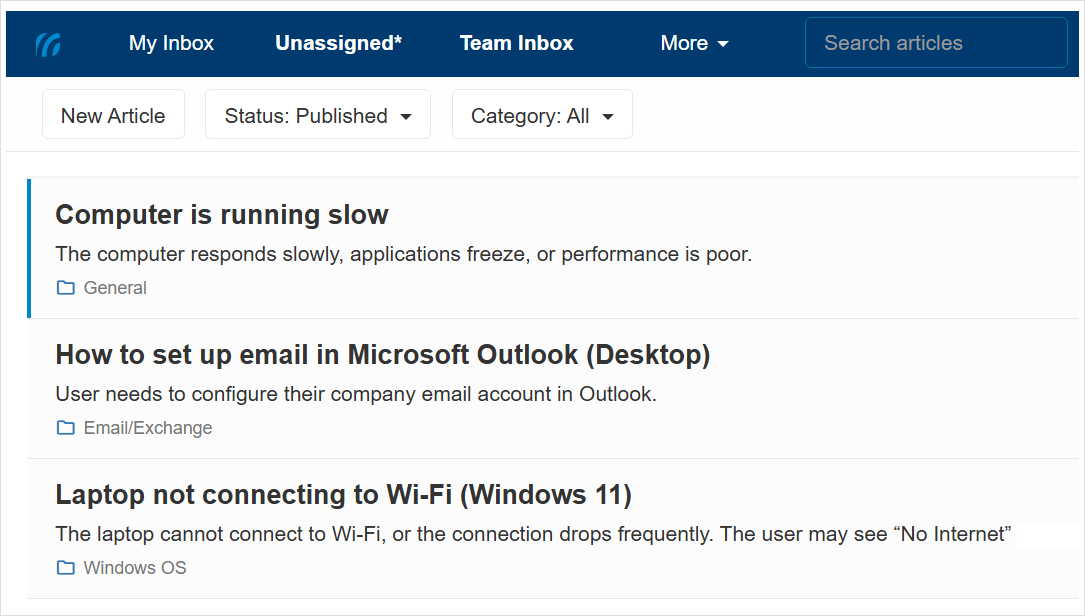The image size is (1085, 616).
Task: Switch to Team Inbox
Action: 516,43
